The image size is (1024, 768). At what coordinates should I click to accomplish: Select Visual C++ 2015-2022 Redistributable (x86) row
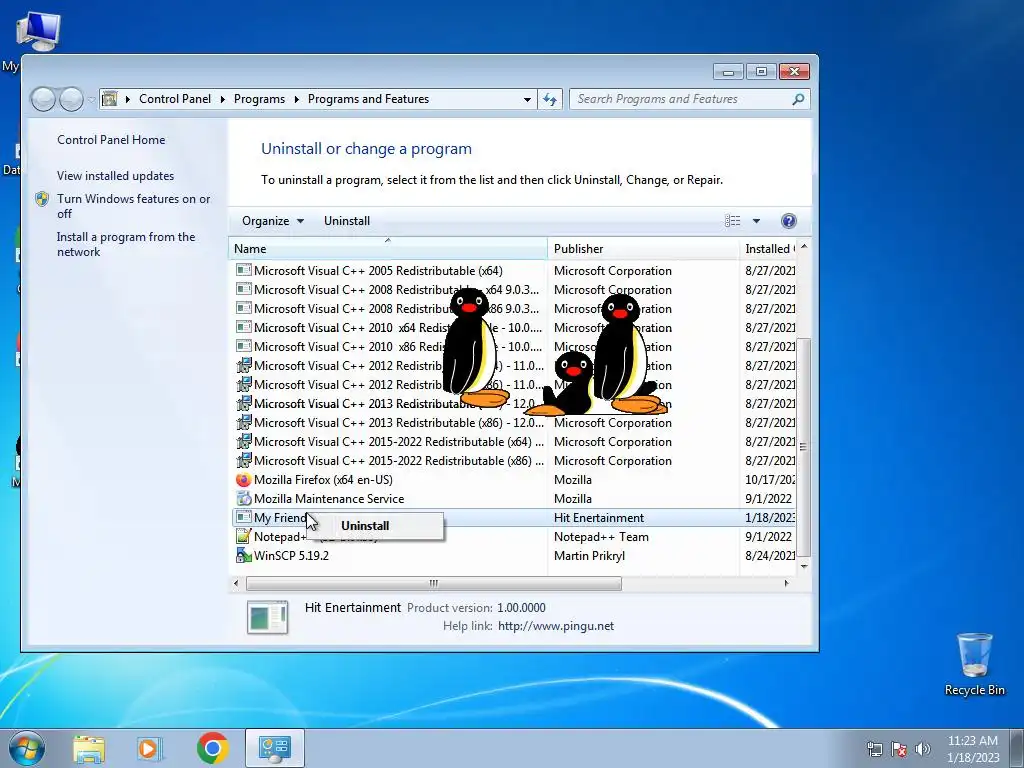[515, 461]
